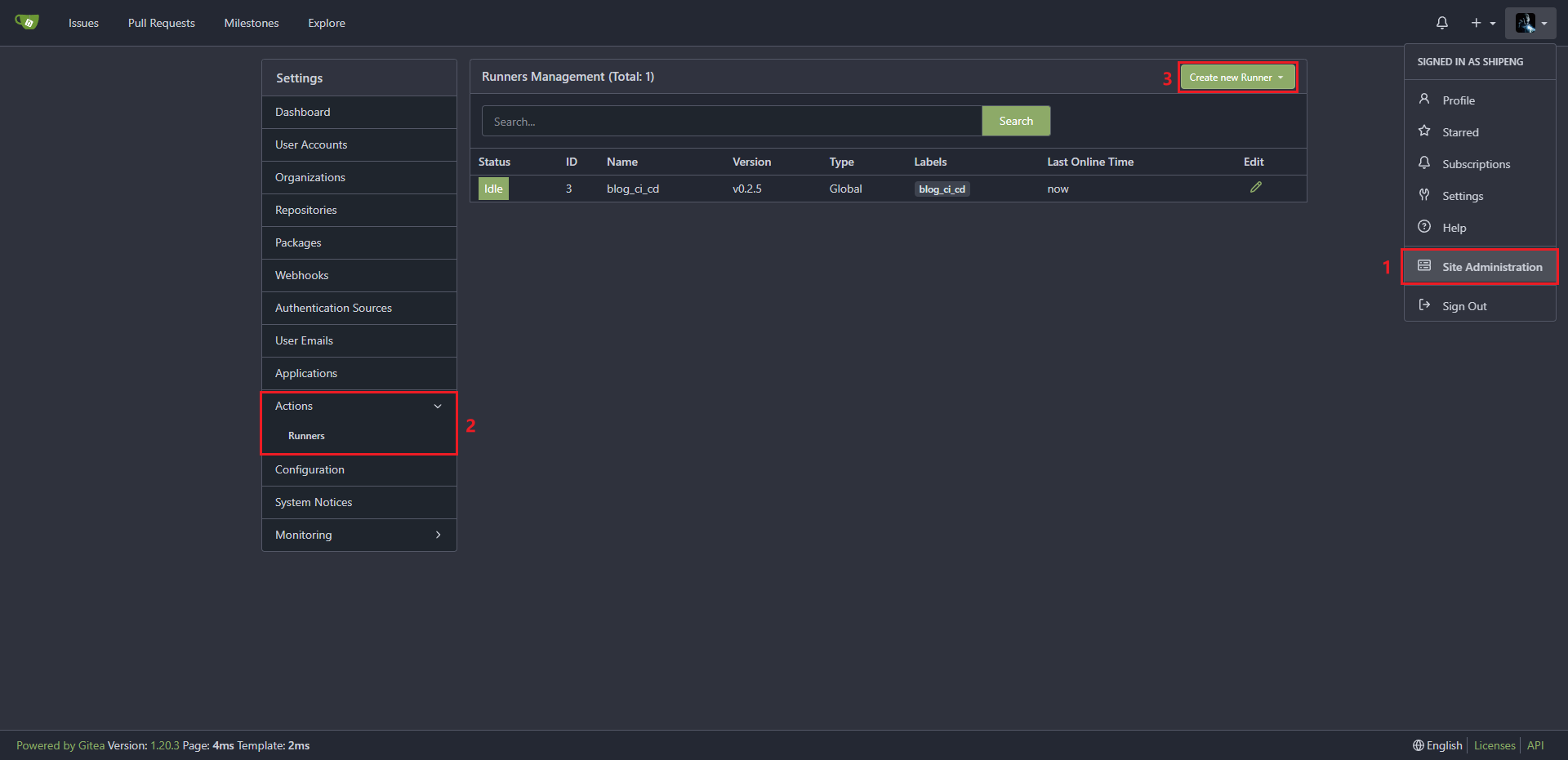Open the user avatar dropdown menu
Viewport: 1568px width, 760px height.
1530,23
